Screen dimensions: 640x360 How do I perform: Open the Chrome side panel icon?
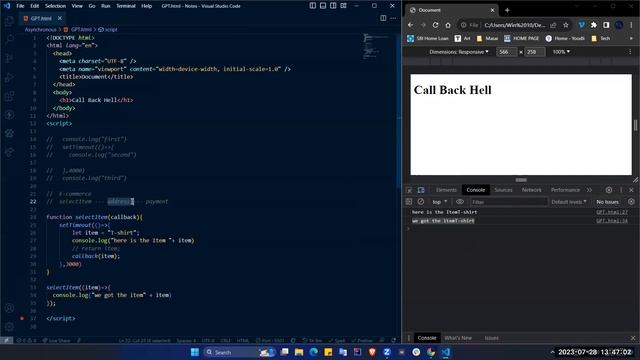[x=606, y=25]
